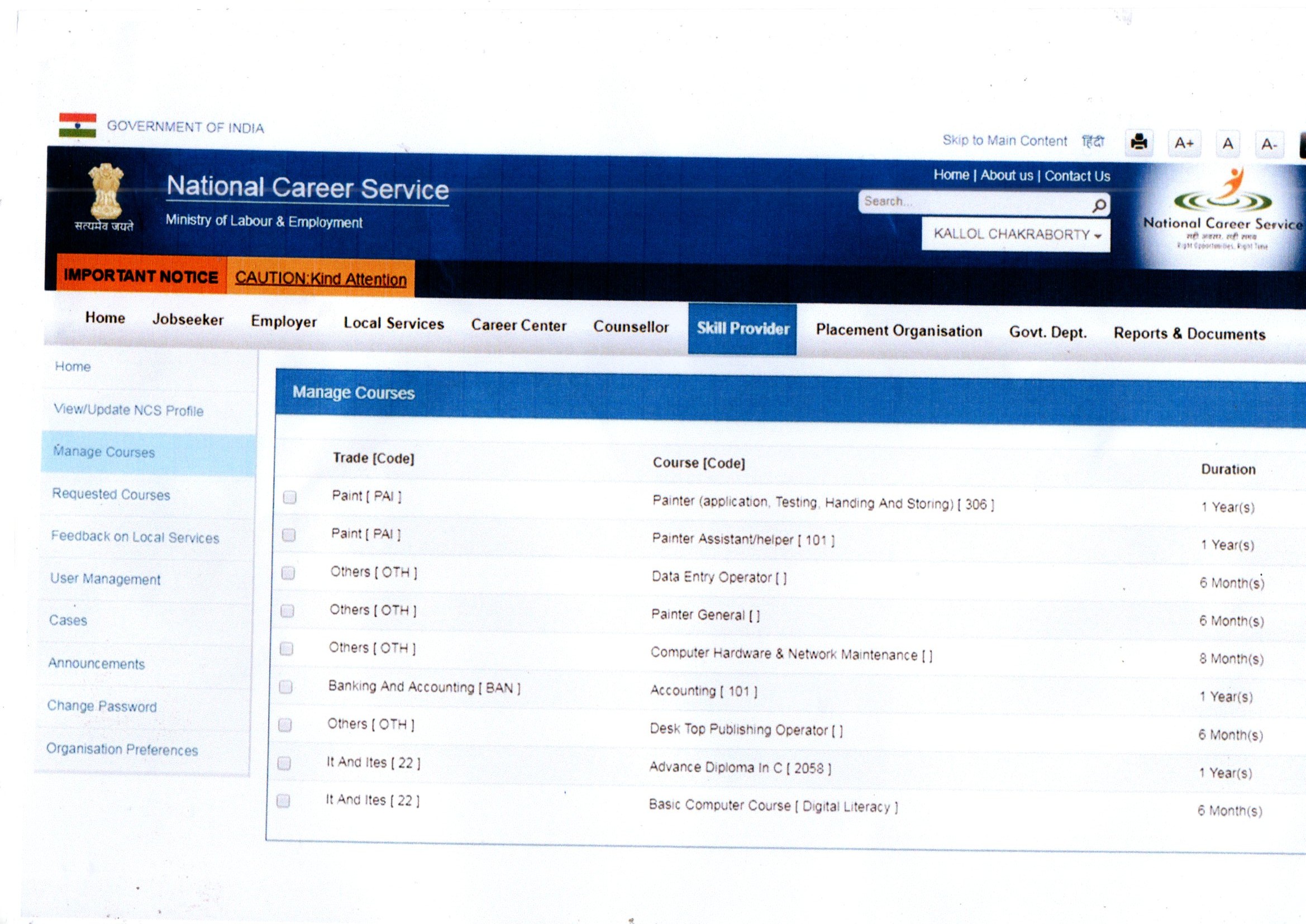Screen dimensions: 1306x924
Task: Tick checkbox for Painter Assistant/helper row
Action: pos(289,535)
